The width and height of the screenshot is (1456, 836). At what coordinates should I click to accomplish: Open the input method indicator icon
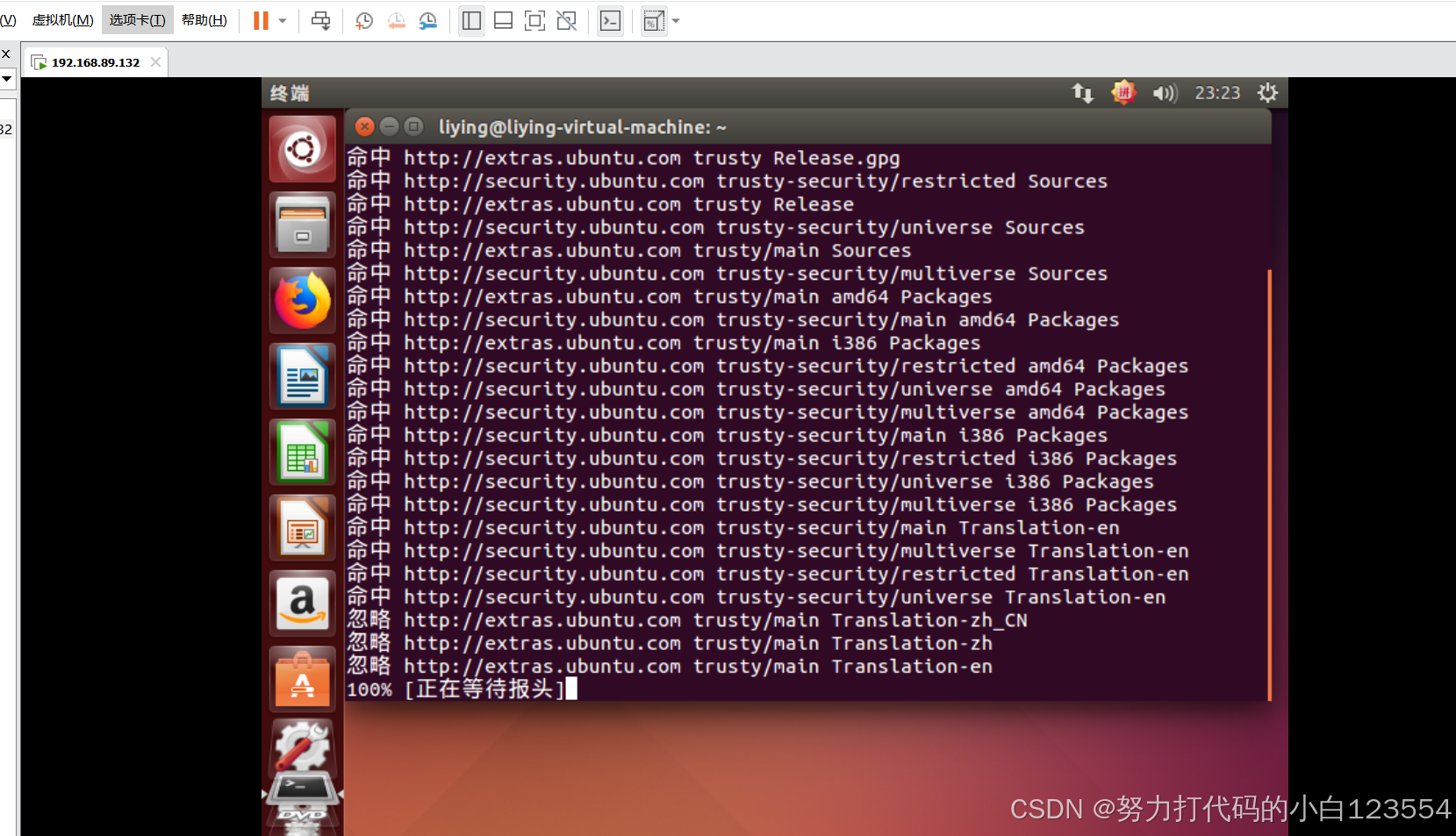click(x=1123, y=92)
